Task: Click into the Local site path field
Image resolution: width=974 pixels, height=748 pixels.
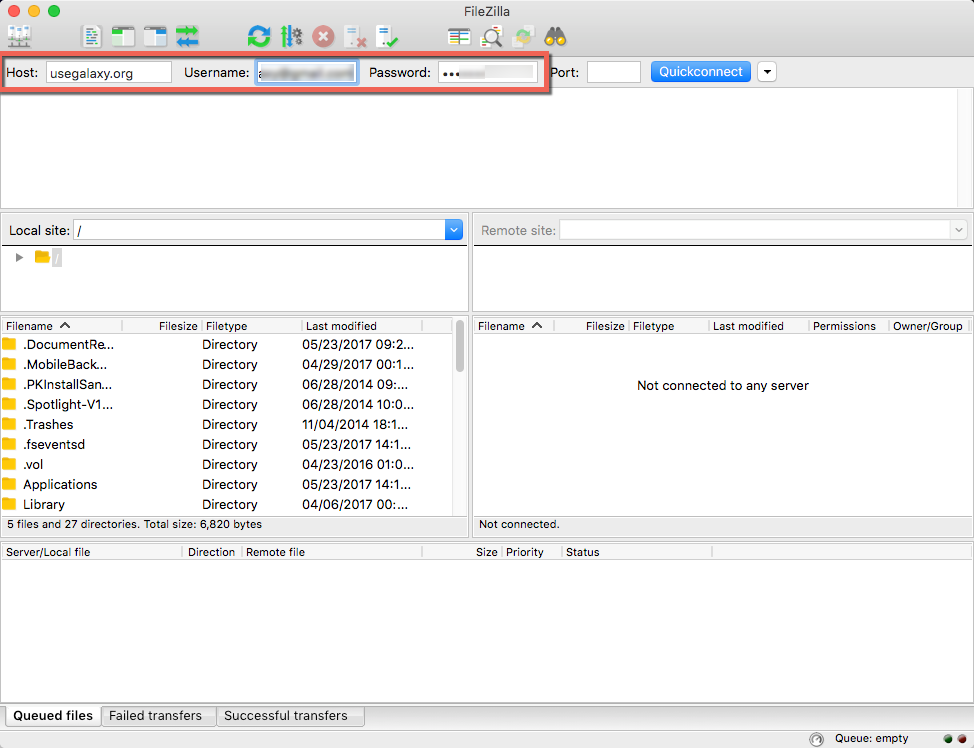Action: pos(260,230)
